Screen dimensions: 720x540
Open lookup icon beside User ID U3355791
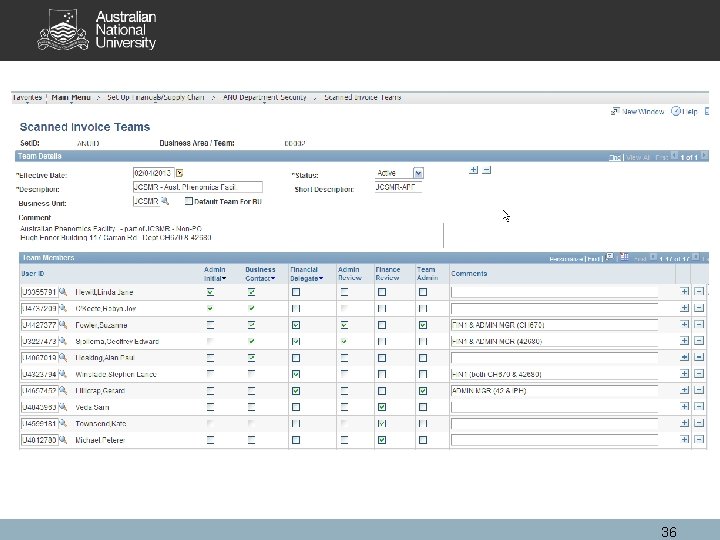tap(63, 292)
